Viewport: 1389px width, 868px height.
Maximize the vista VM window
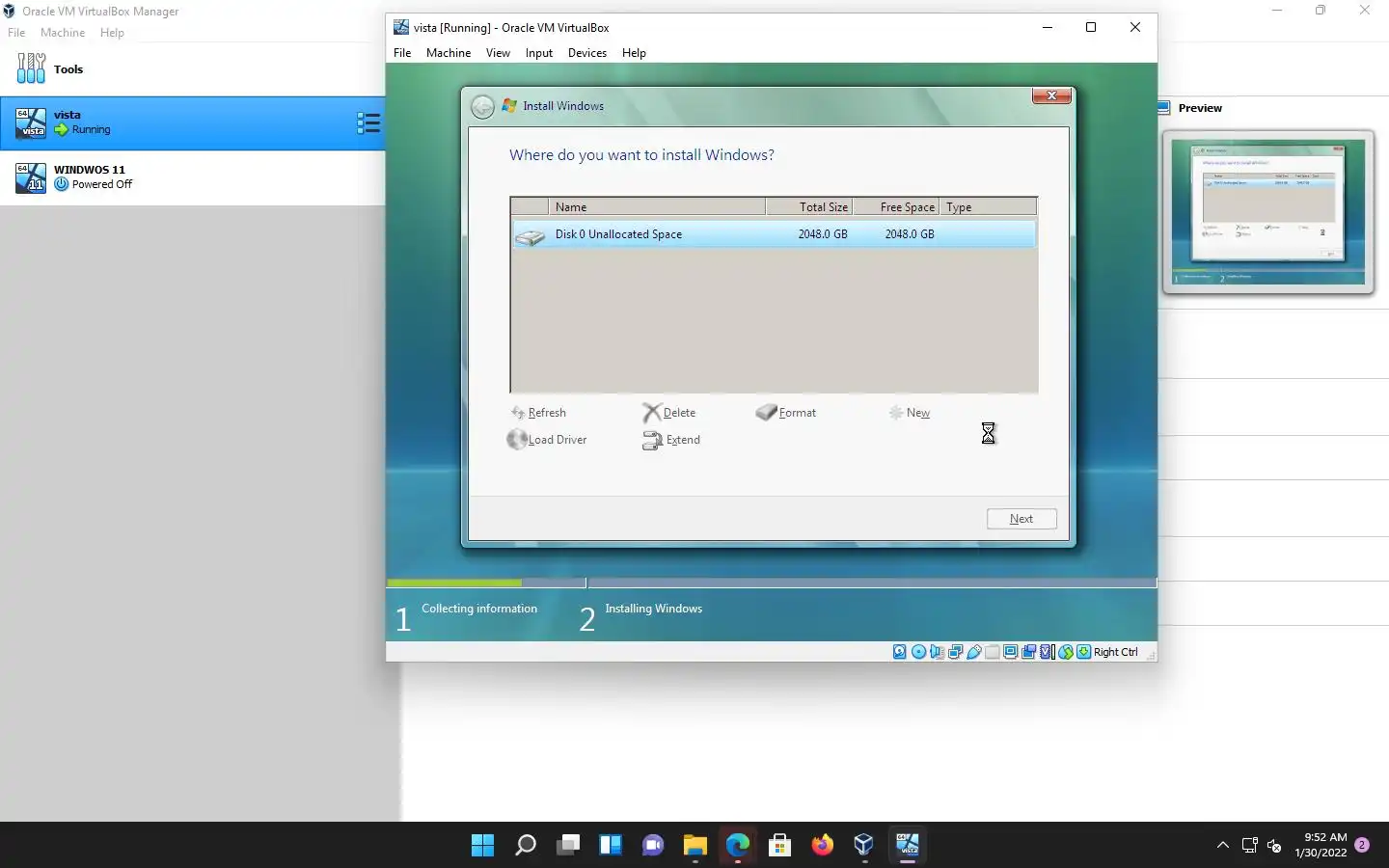1091,27
